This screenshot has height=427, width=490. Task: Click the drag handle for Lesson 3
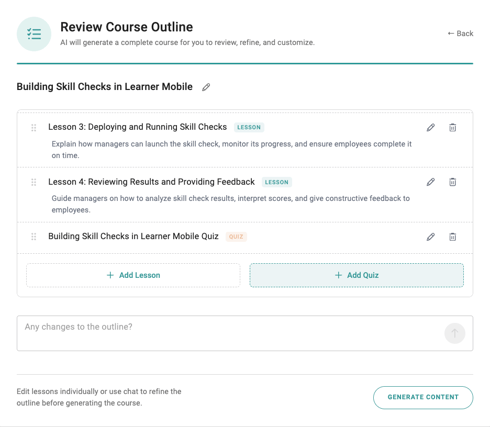[34, 128]
